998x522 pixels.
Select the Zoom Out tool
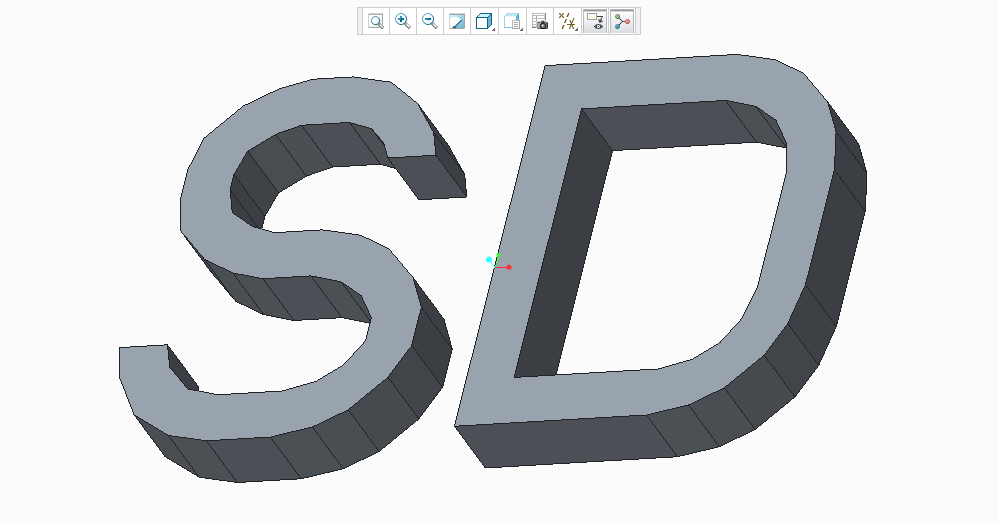click(430, 21)
